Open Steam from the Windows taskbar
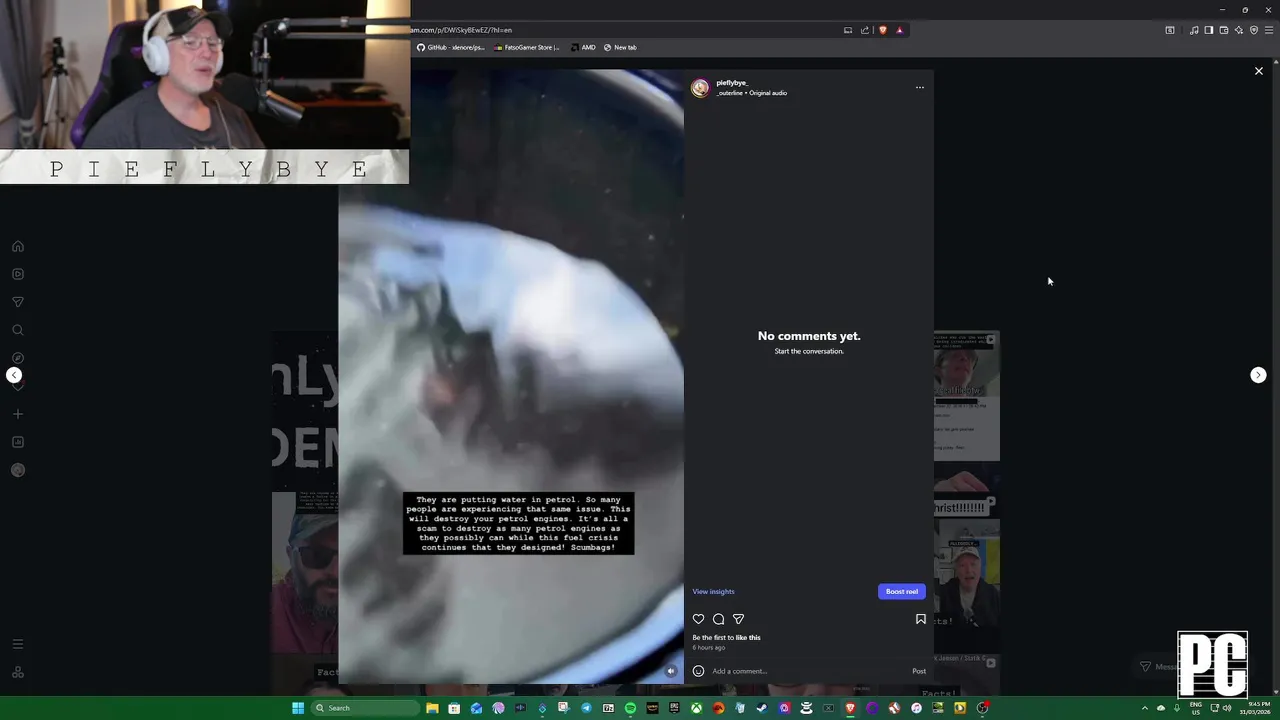The height and width of the screenshot is (720, 1280). point(762,708)
